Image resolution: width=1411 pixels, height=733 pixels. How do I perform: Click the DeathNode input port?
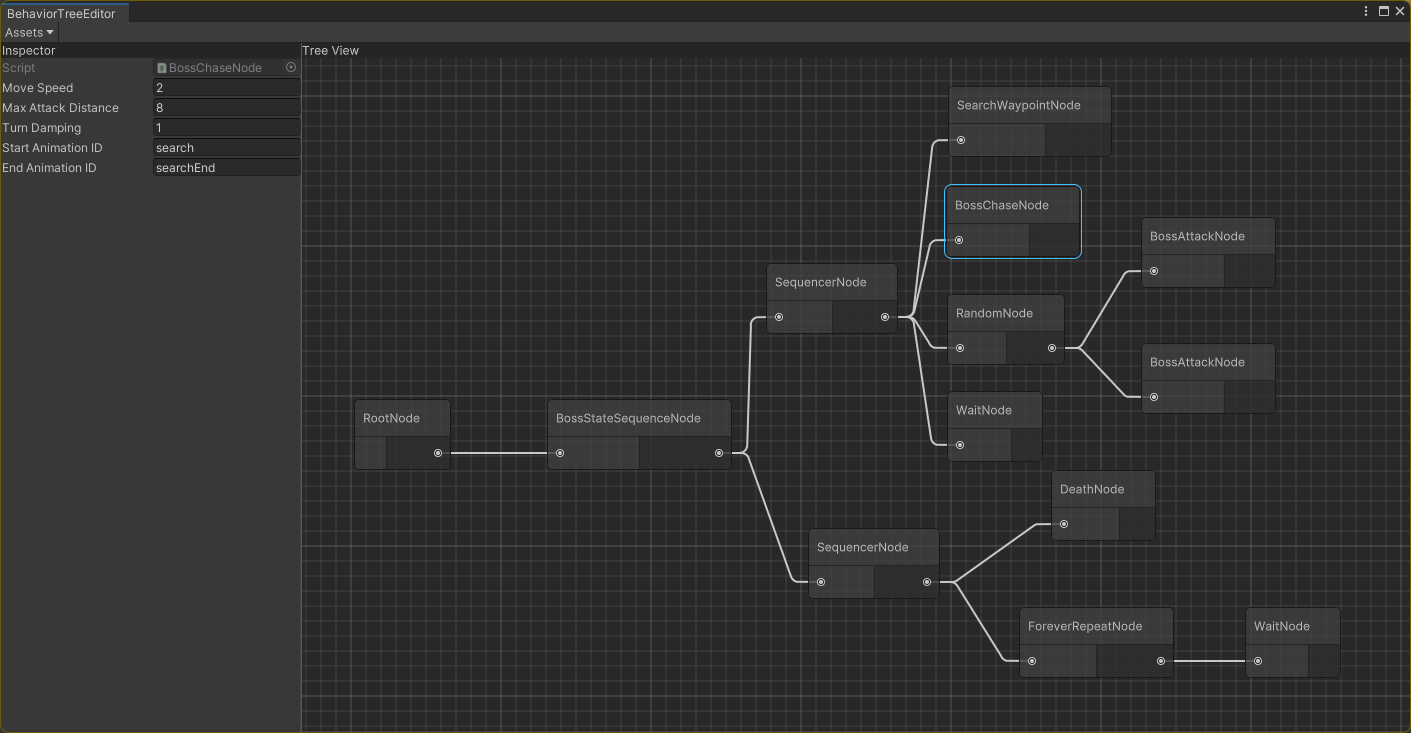(x=1064, y=524)
